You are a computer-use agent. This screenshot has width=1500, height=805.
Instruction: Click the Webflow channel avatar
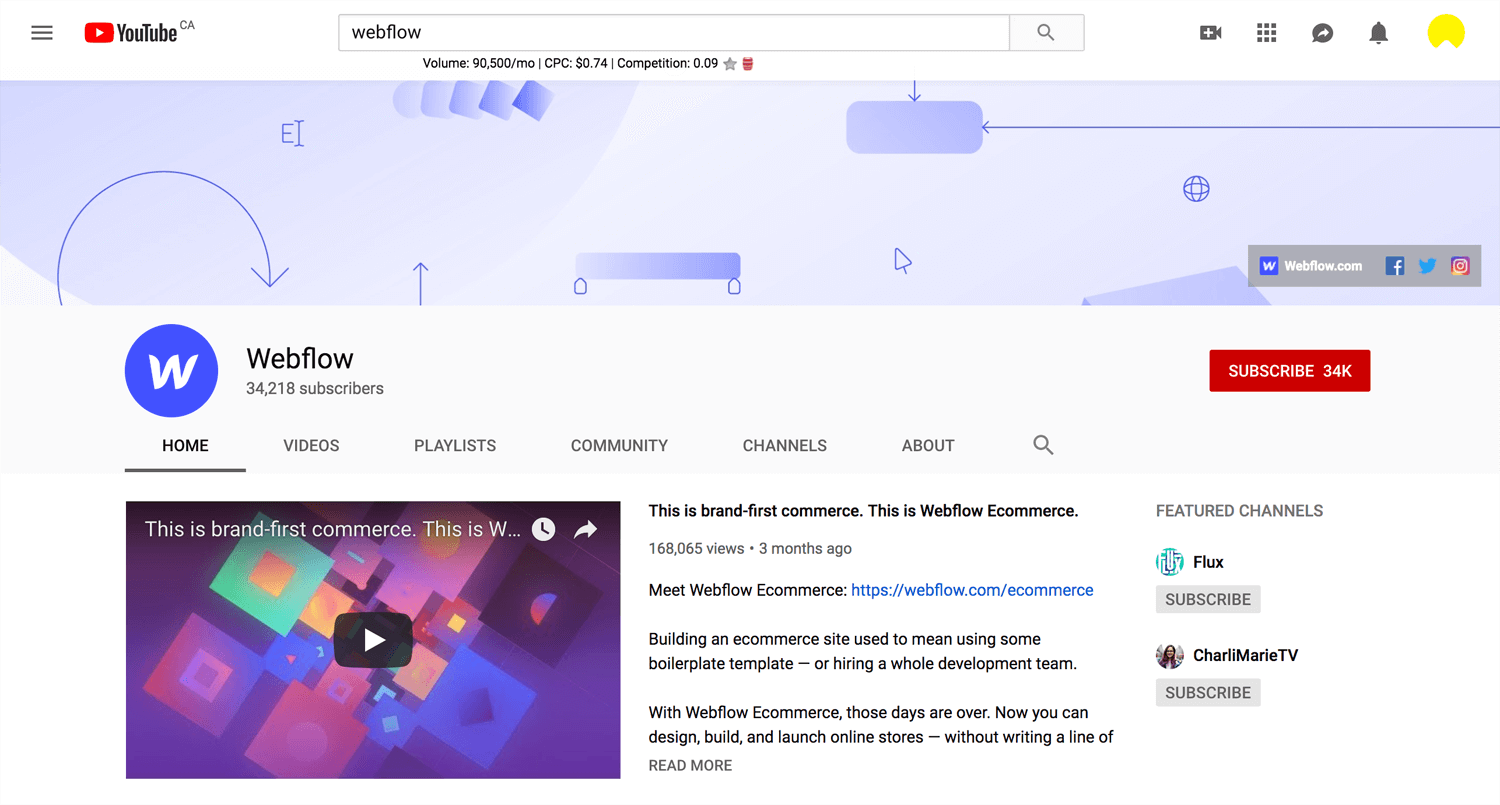pos(171,370)
